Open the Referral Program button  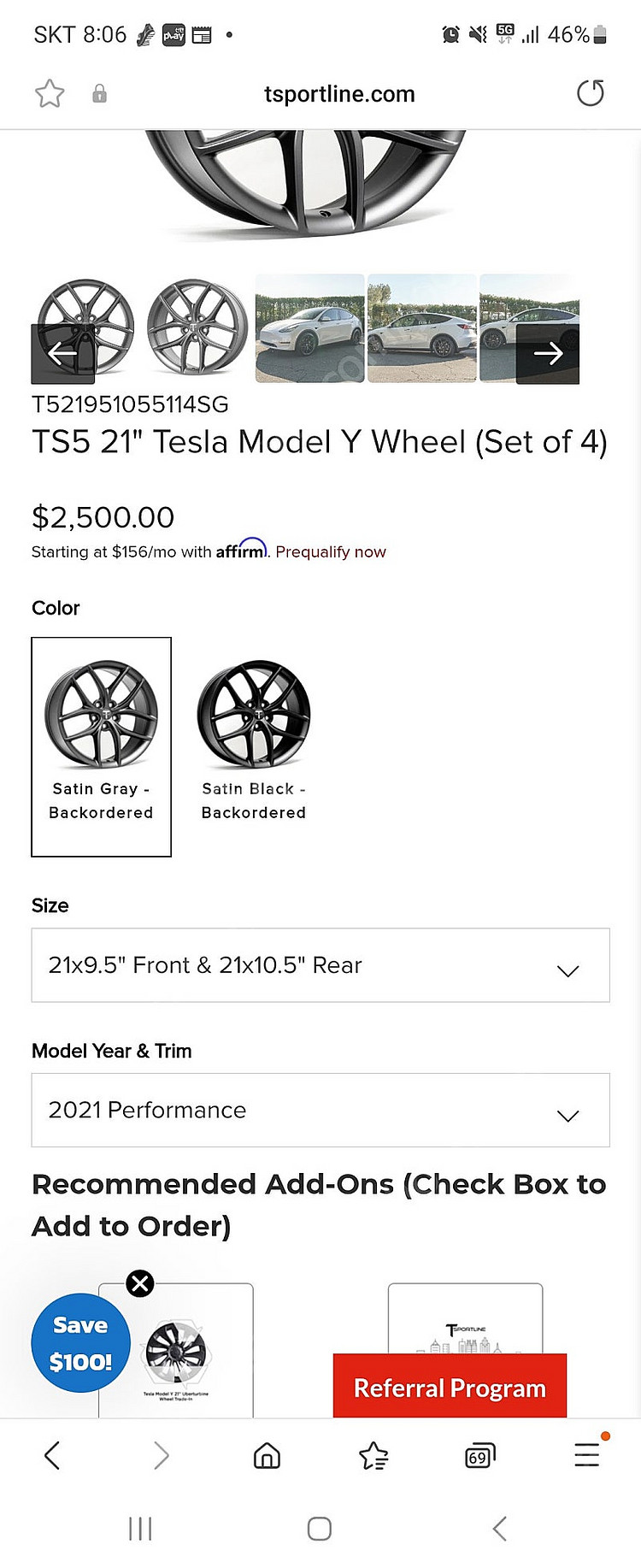[450, 1388]
